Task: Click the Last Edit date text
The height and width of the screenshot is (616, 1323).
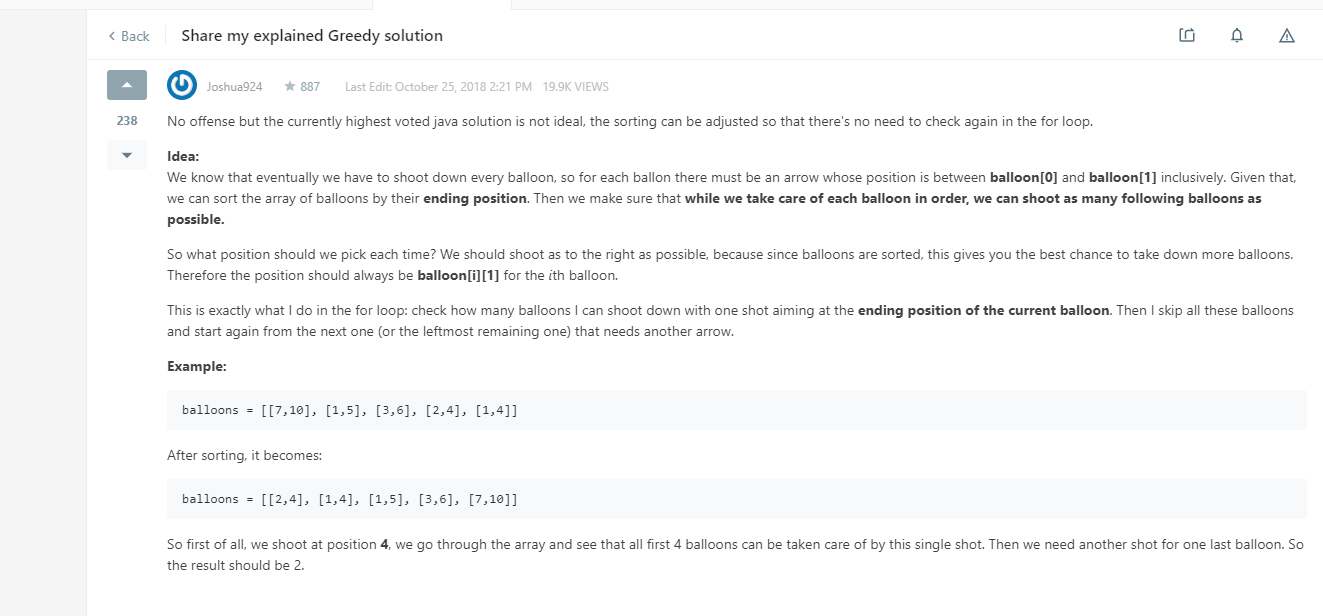Action: (438, 87)
